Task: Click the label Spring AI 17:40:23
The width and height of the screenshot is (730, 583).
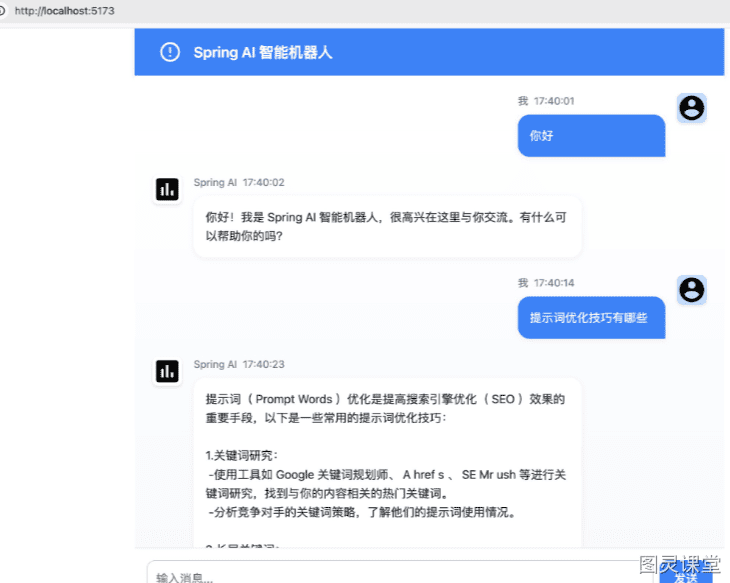Action: coord(239,365)
